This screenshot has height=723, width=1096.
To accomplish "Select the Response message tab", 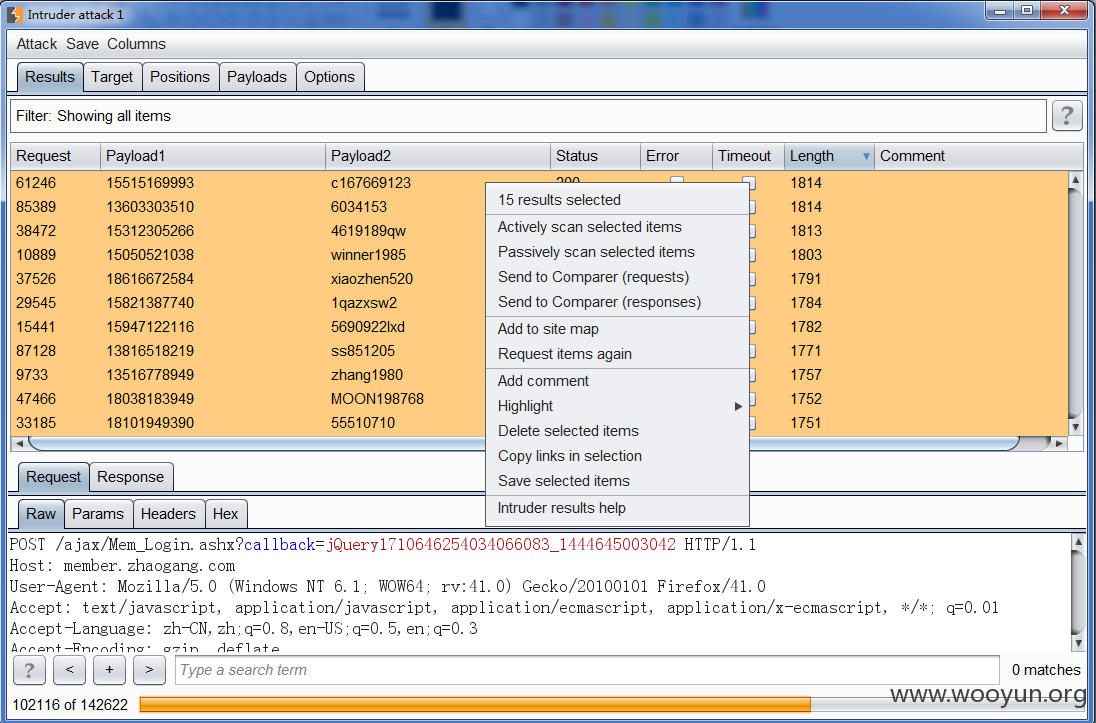I will [x=131, y=477].
